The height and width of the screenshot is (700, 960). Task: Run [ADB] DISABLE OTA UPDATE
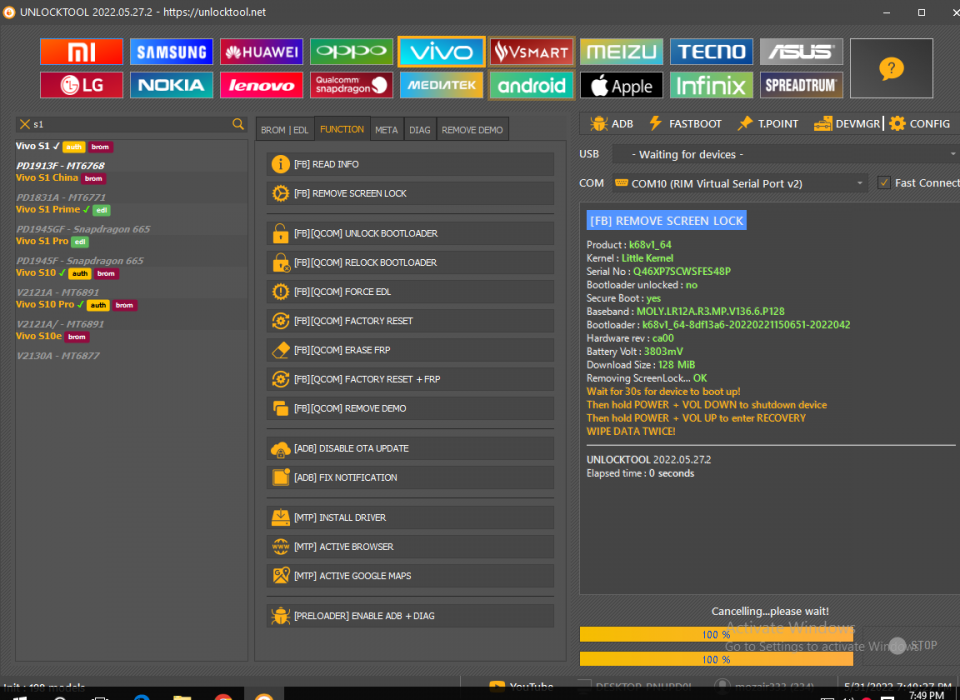[410, 448]
